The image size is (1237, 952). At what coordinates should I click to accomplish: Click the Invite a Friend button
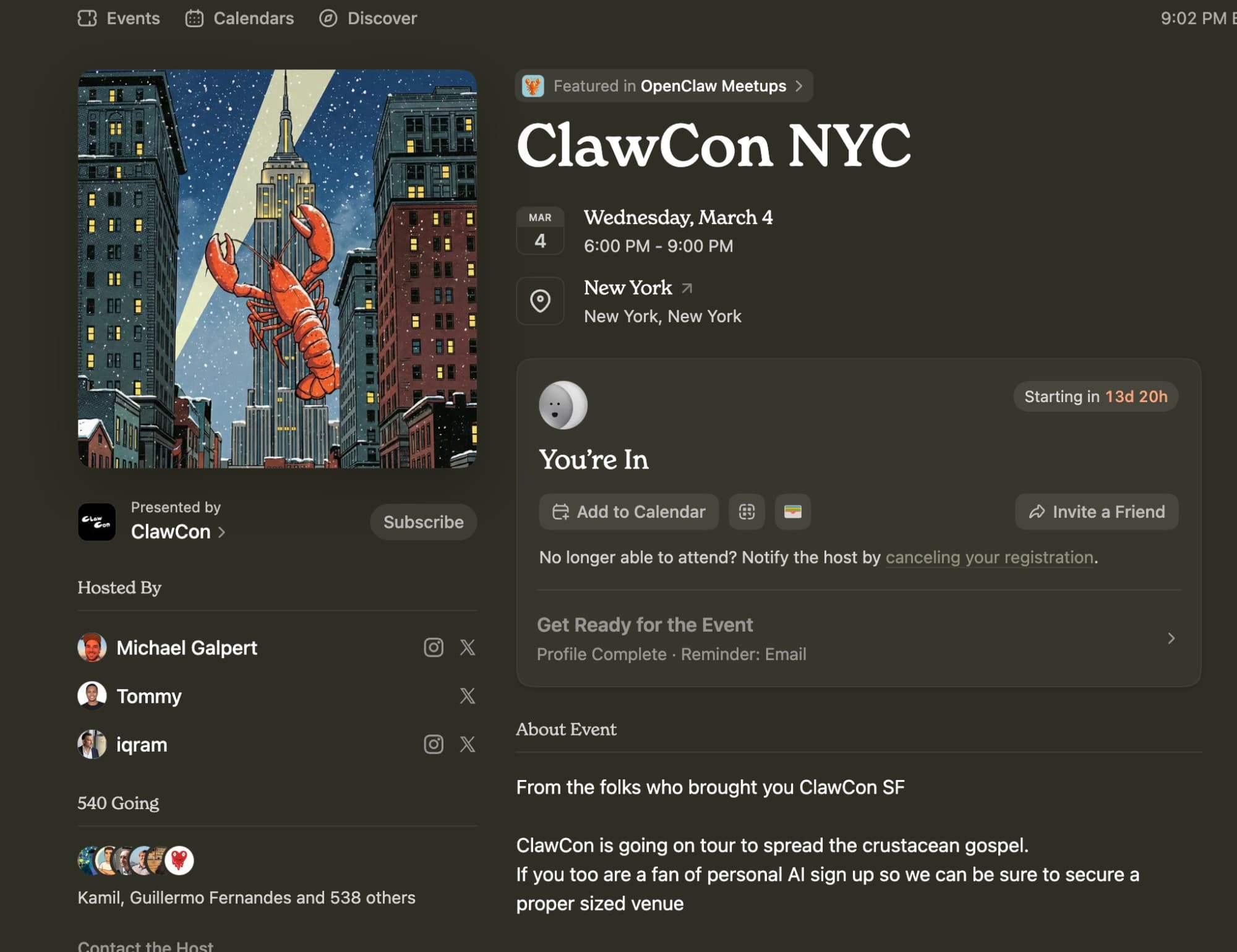pyautogui.click(x=1096, y=512)
